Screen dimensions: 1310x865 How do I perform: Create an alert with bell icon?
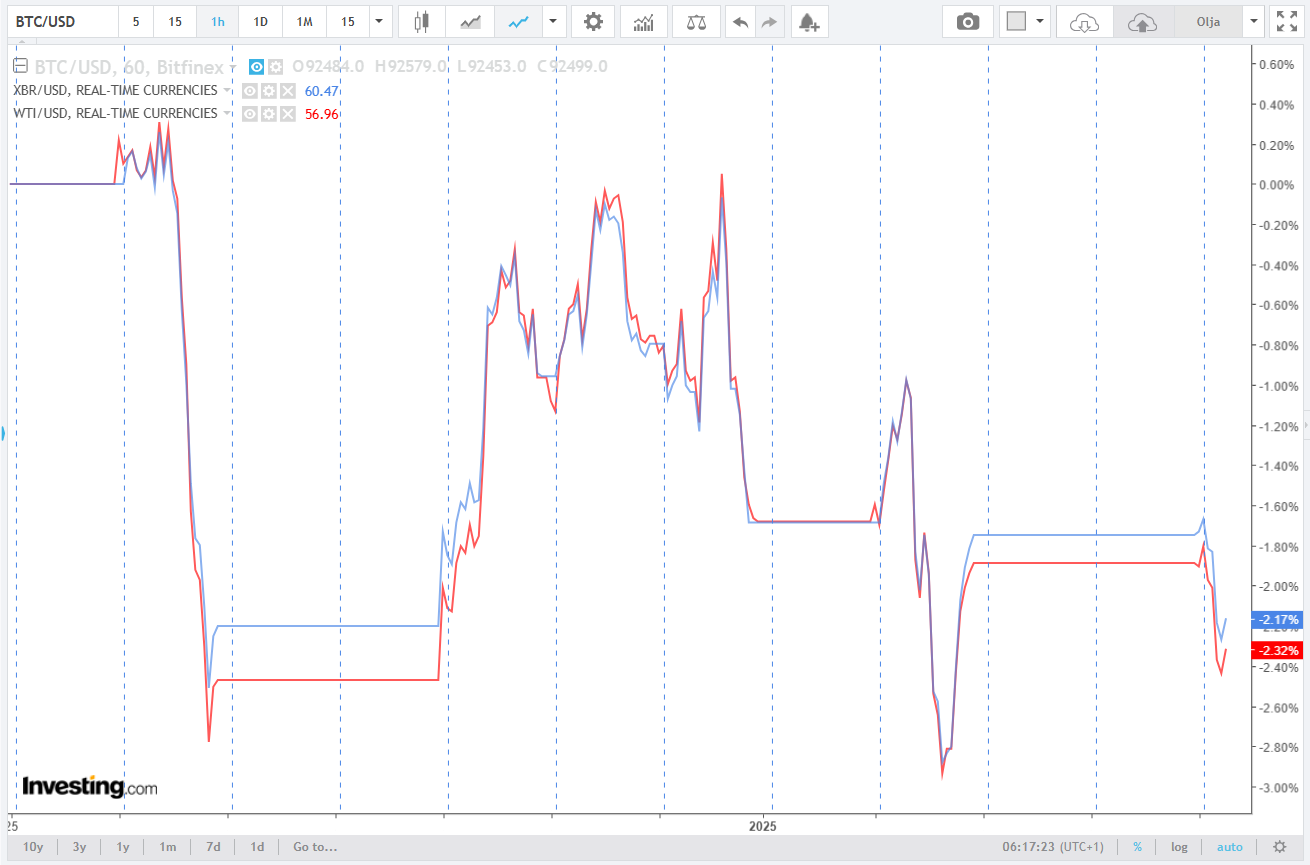click(x=809, y=21)
